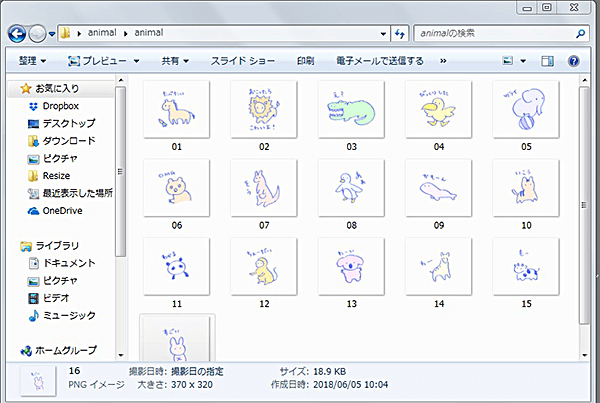600x403 pixels.
Task: Click the Forward navigation arrow
Action: 38,34
